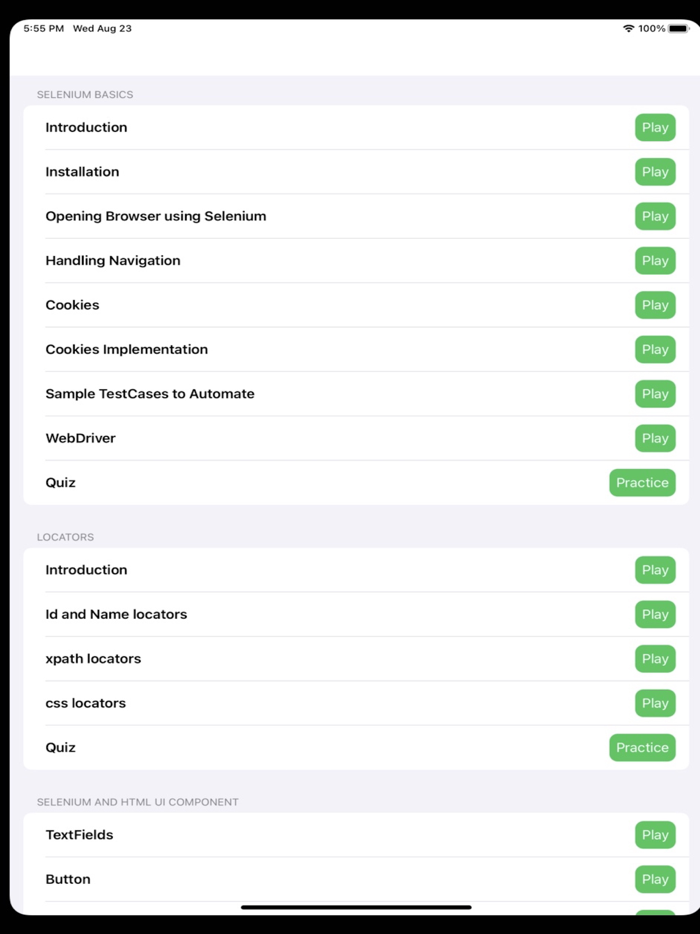Play the Cookies lesson
The width and height of the screenshot is (700, 934).
click(655, 305)
